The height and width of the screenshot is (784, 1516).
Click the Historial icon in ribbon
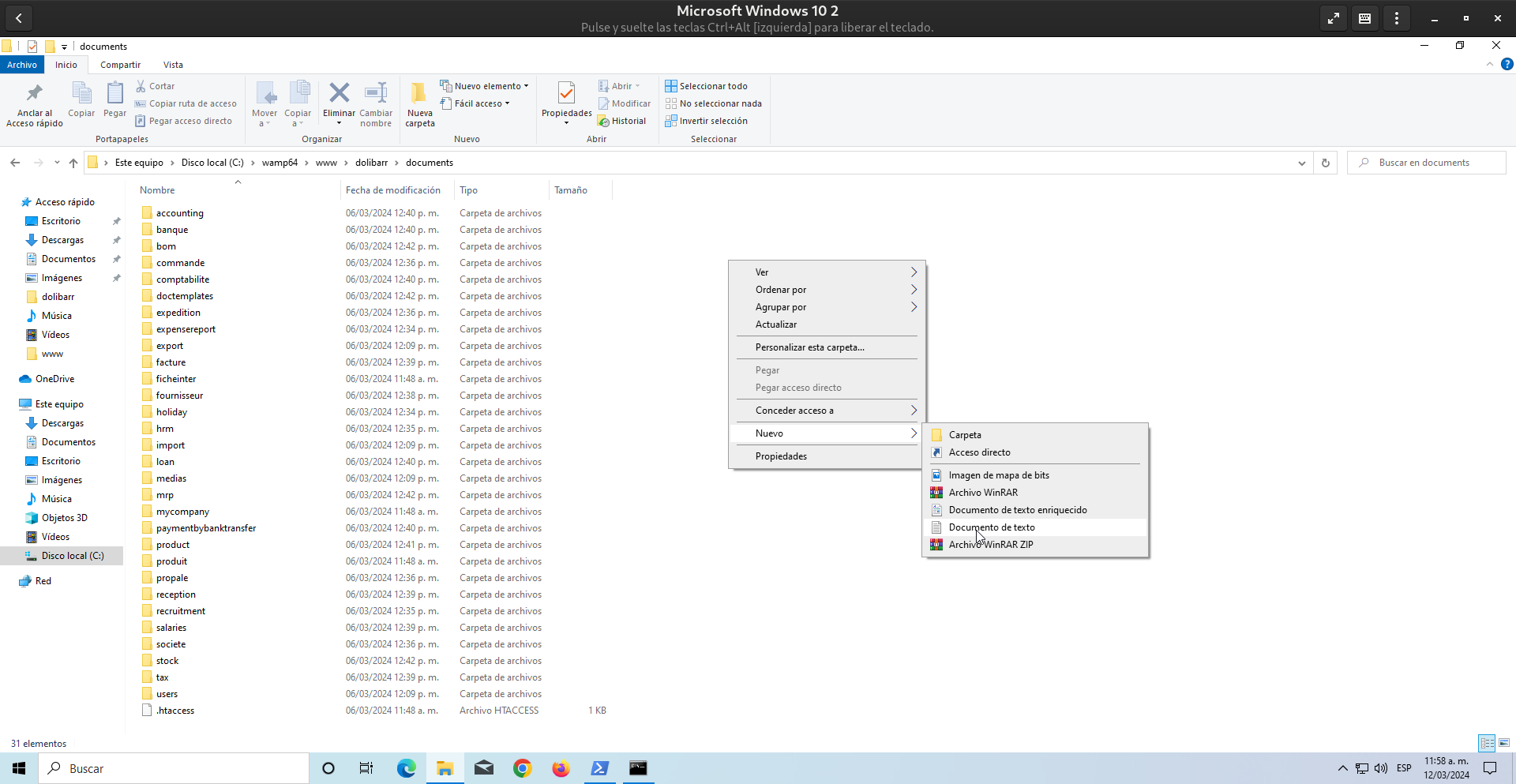[604, 122]
